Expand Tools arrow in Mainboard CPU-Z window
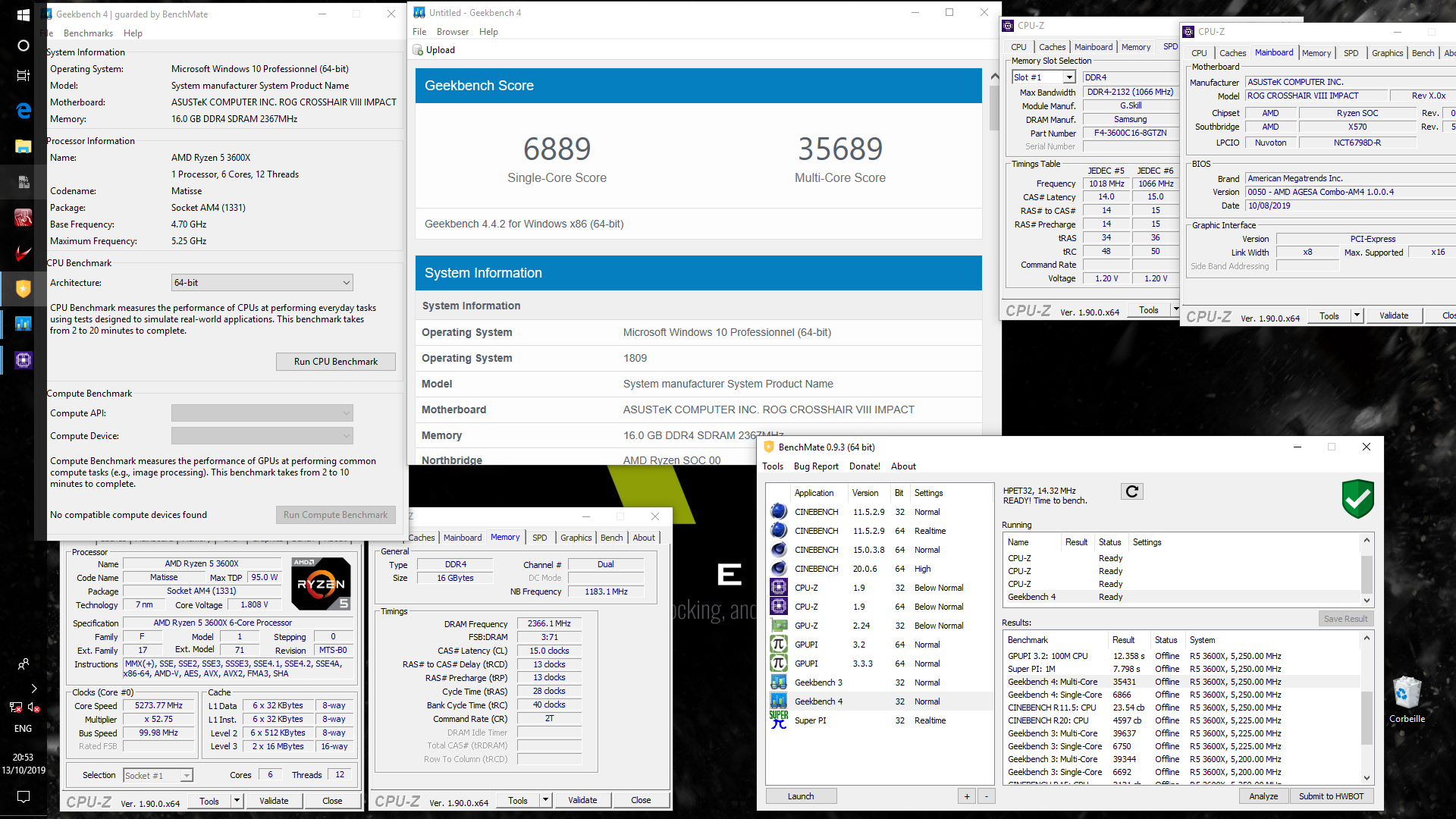The width and height of the screenshot is (1456, 819). 1357,315
